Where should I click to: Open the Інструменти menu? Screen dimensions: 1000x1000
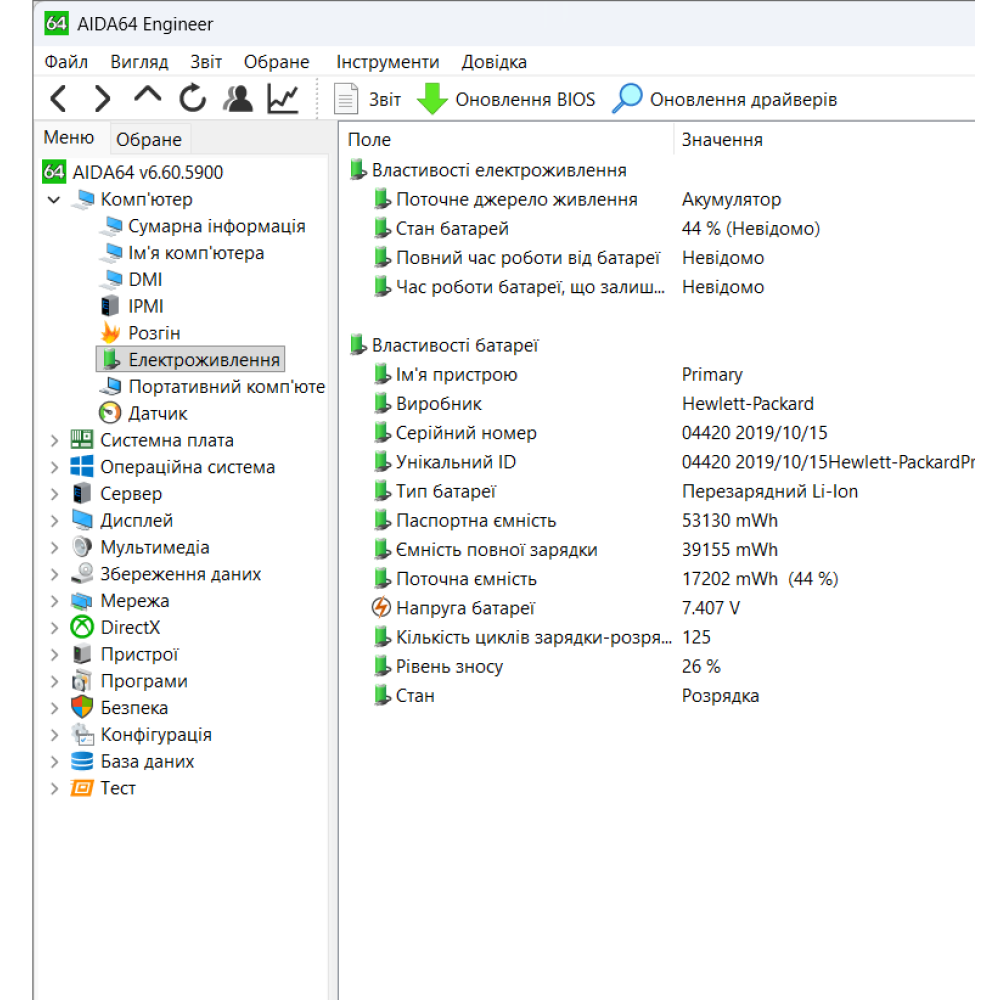pos(388,62)
